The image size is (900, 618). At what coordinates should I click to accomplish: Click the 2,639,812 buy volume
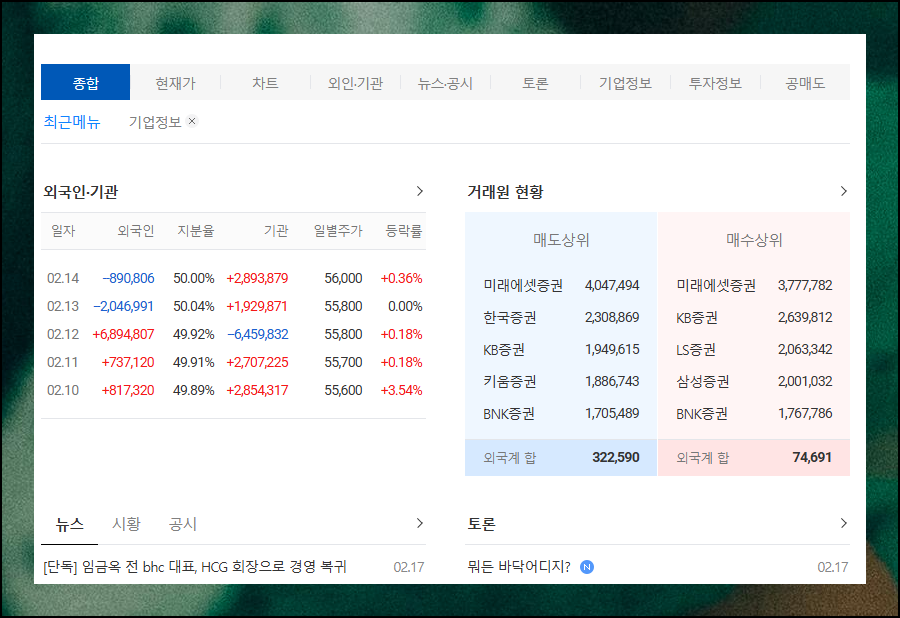click(x=805, y=317)
